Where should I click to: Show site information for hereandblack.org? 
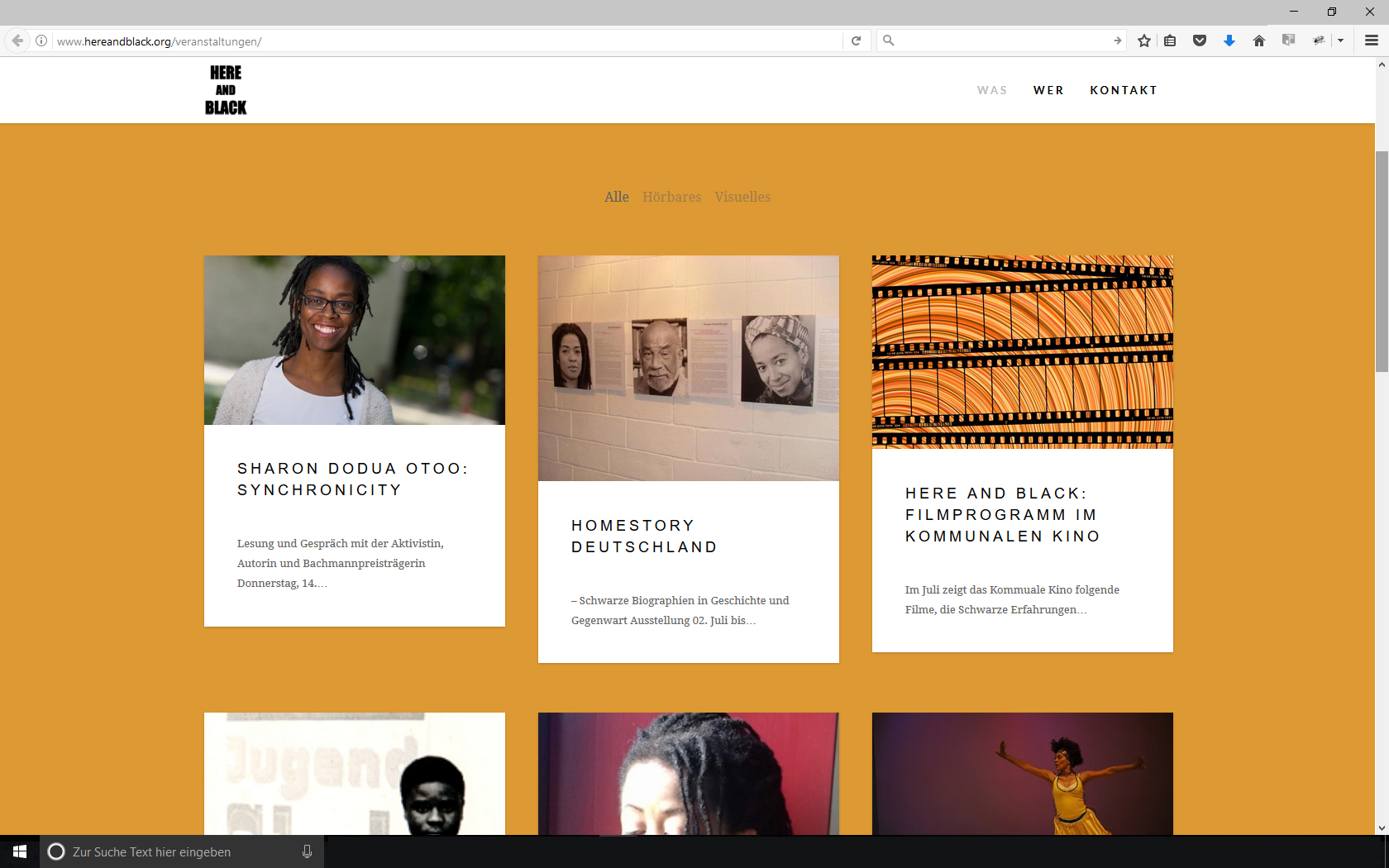41,41
